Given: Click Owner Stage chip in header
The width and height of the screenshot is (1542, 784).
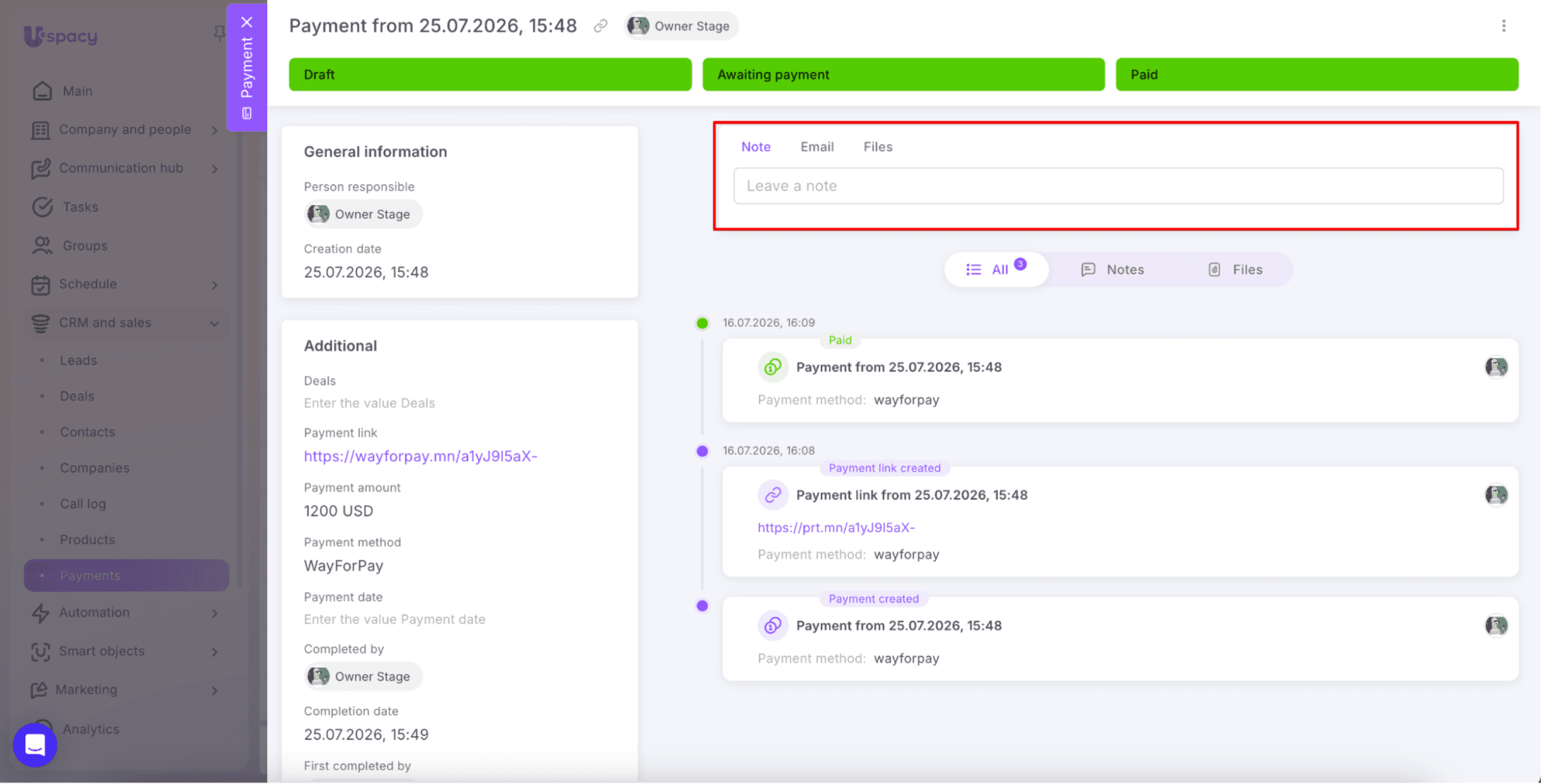Looking at the screenshot, I should (x=681, y=26).
